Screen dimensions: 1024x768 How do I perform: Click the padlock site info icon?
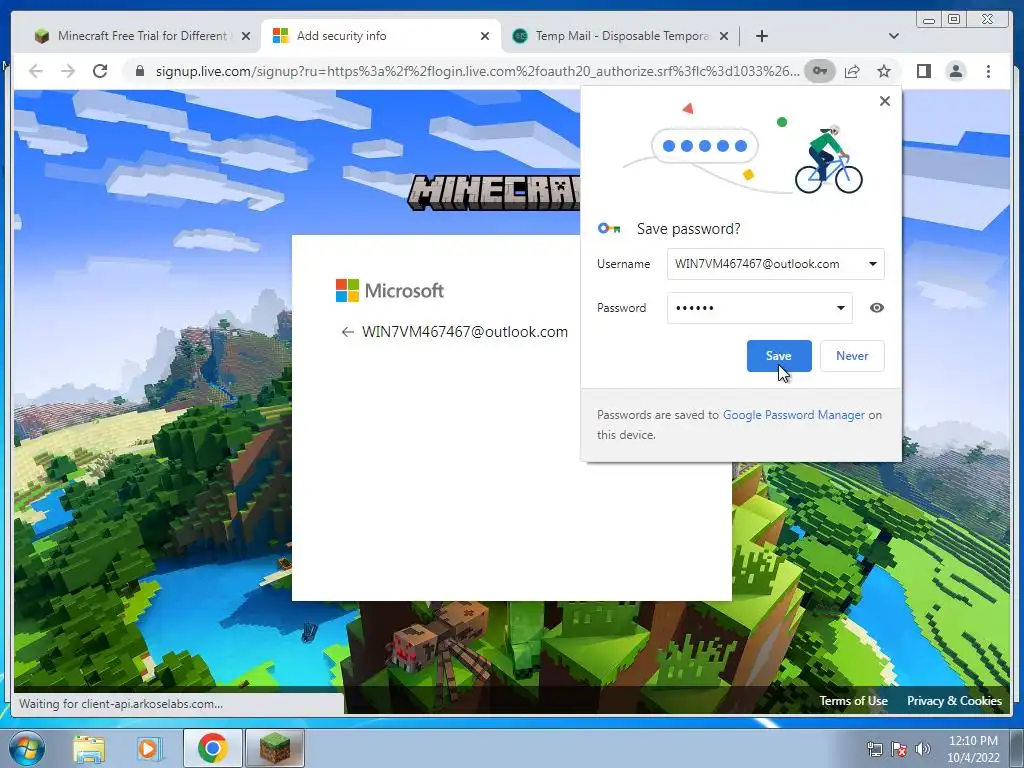[139, 71]
